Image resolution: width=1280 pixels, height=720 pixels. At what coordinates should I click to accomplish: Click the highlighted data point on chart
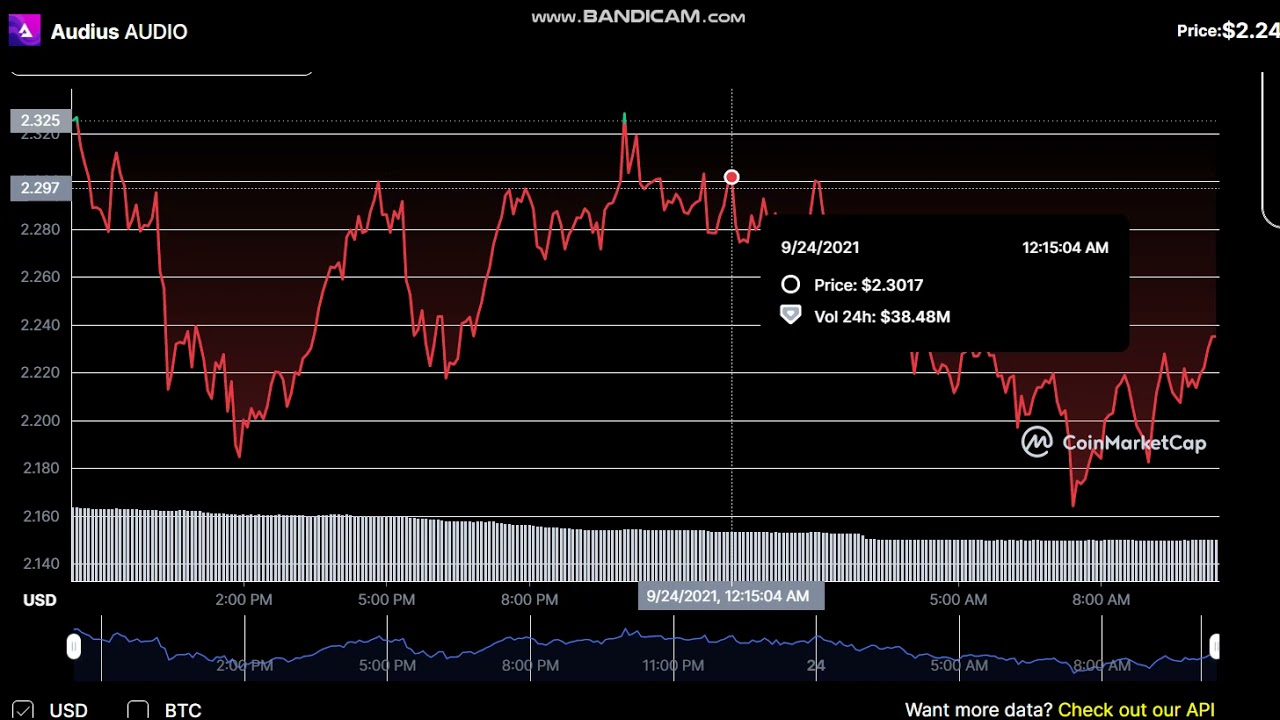(x=732, y=177)
